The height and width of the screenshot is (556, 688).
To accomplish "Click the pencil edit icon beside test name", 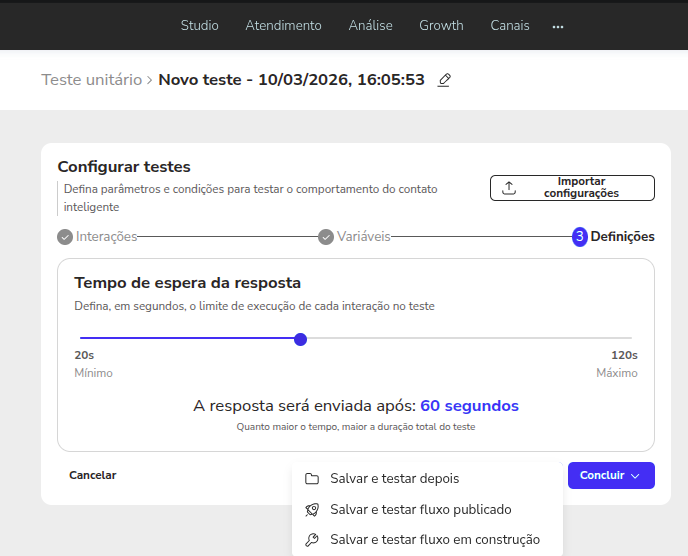I will pyautogui.click(x=444, y=80).
